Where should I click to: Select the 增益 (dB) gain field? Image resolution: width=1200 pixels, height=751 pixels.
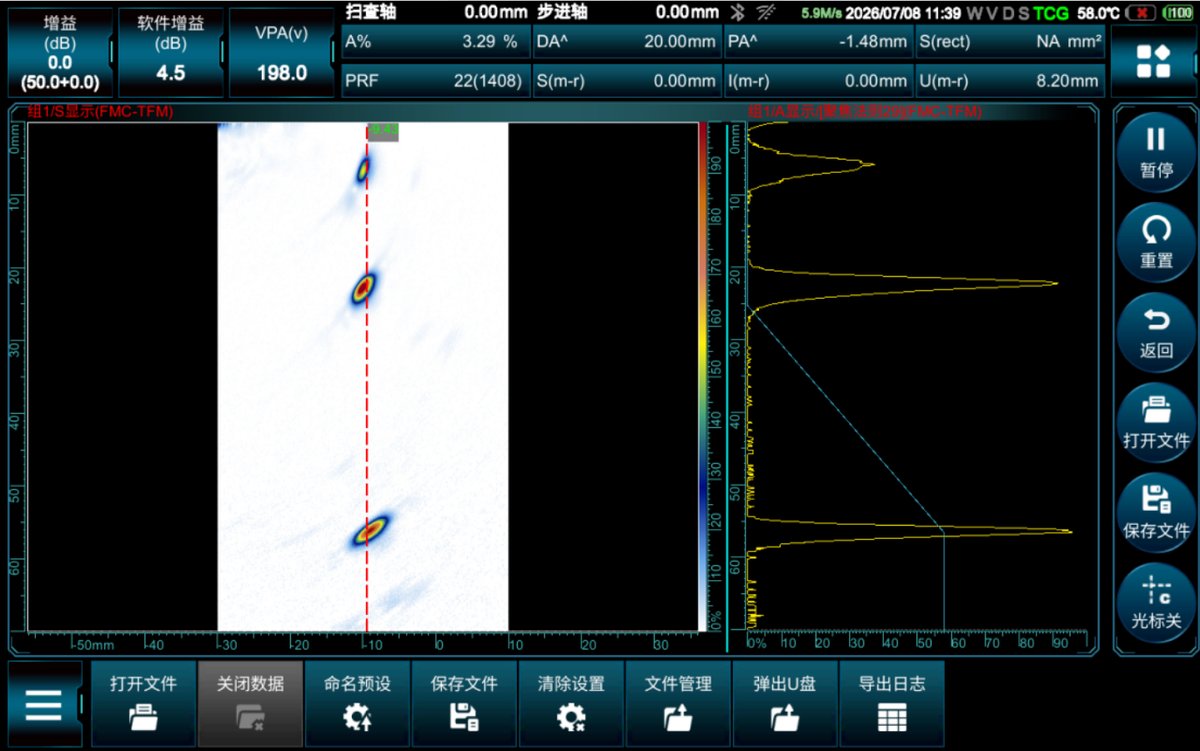point(59,53)
